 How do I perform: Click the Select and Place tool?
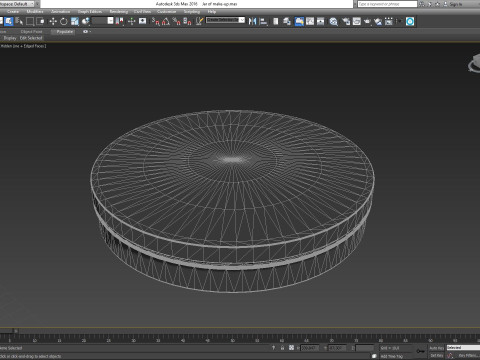[85, 21]
